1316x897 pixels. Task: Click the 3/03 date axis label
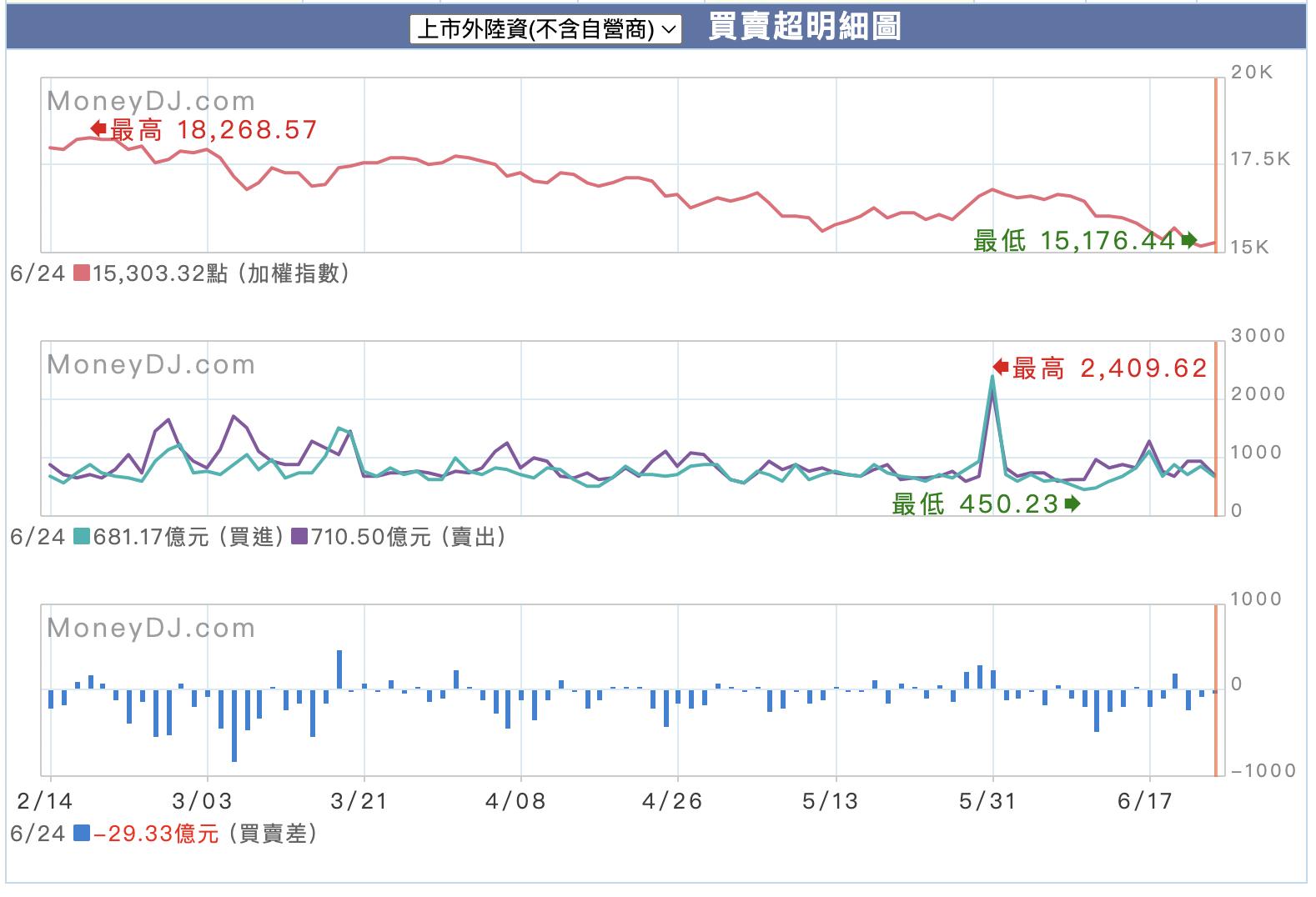[202, 801]
